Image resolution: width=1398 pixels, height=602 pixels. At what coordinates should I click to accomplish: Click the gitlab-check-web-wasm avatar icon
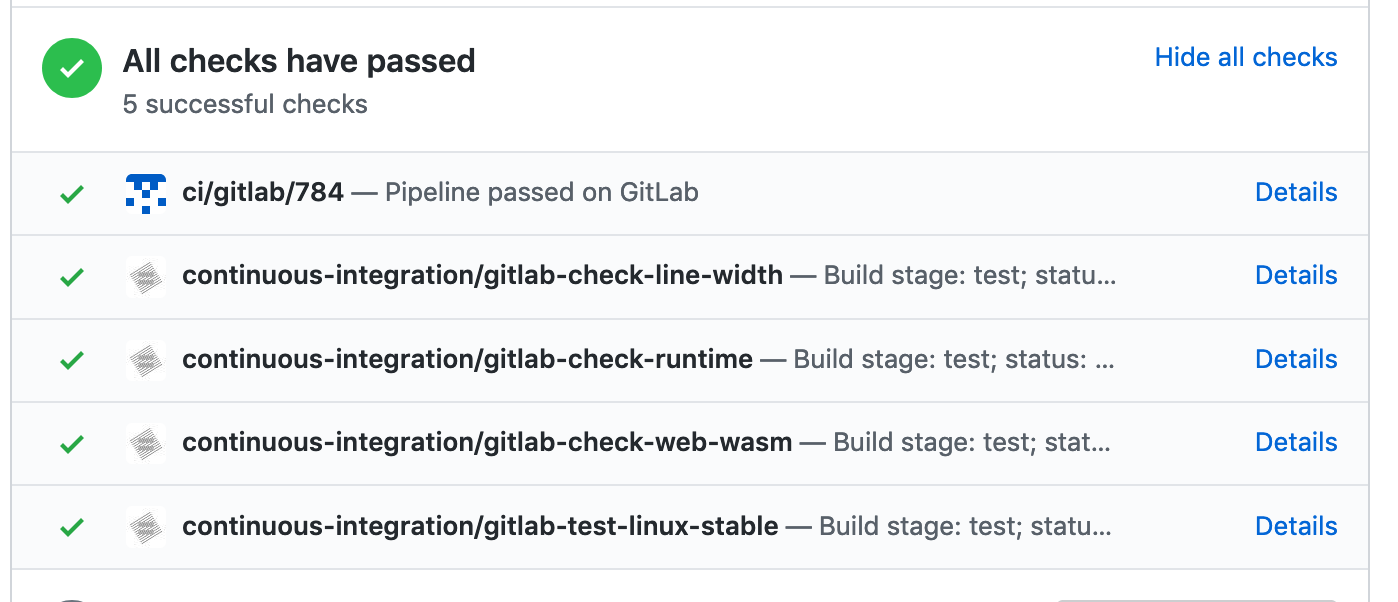(146, 443)
